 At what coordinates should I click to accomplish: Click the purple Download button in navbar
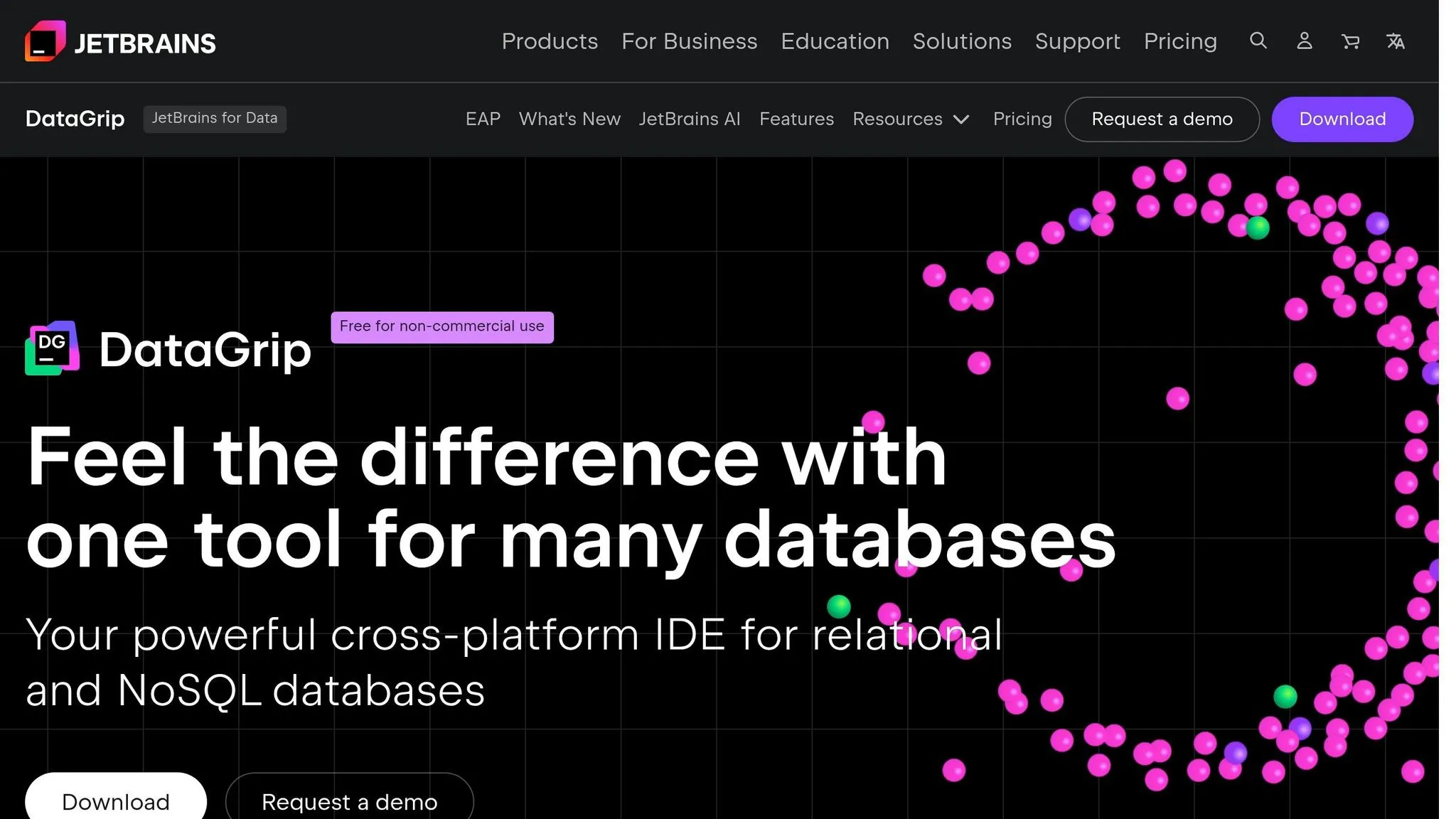coord(1342,119)
